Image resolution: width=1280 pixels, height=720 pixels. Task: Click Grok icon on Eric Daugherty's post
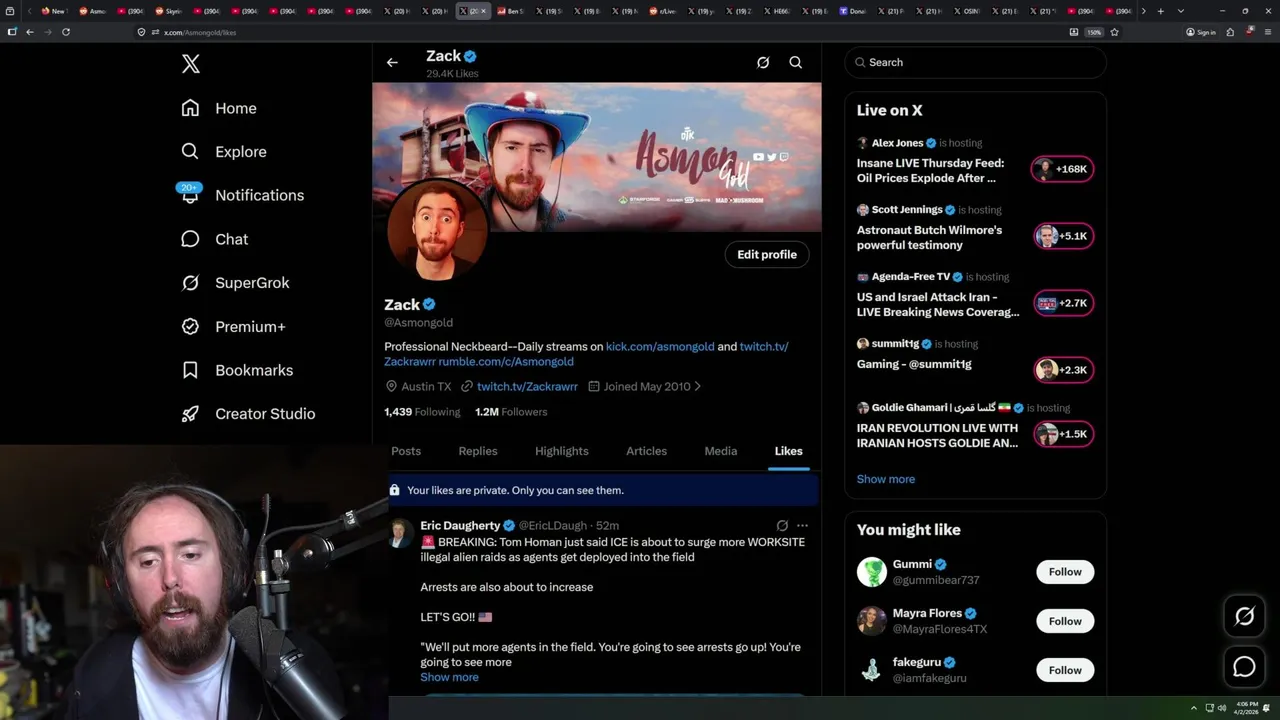pyautogui.click(x=782, y=525)
